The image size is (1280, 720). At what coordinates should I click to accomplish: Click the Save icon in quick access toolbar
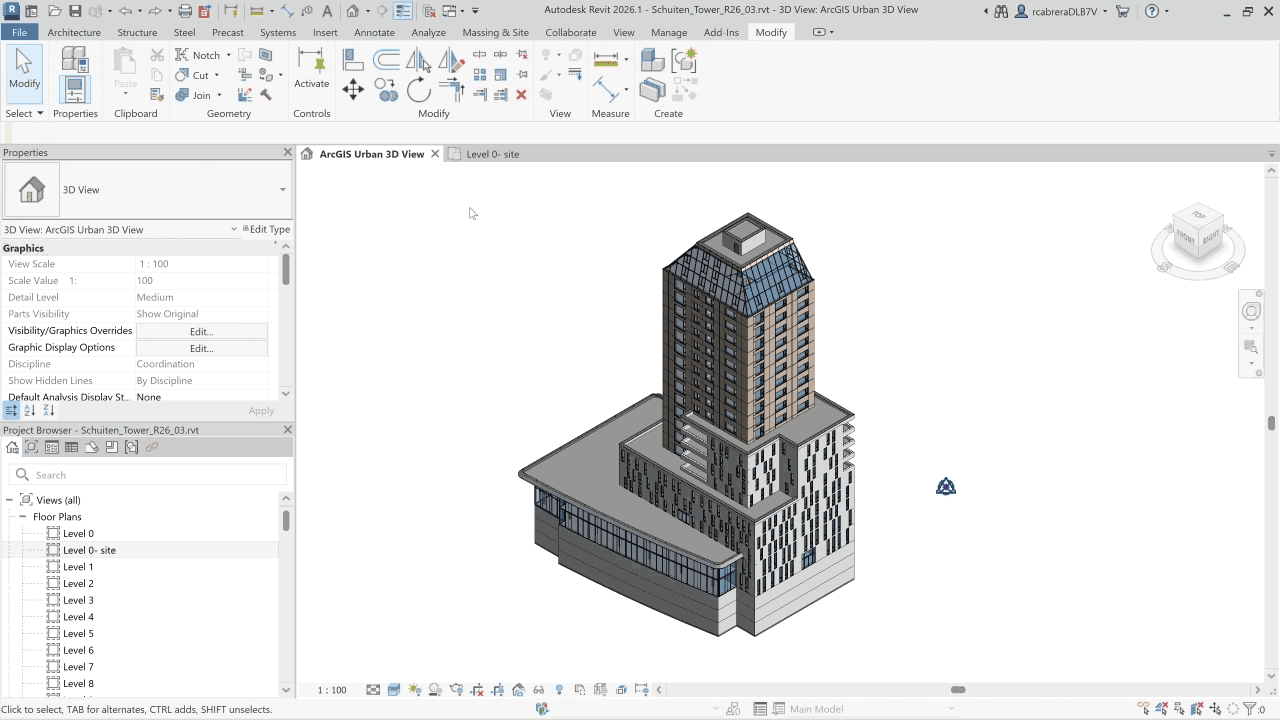tap(75, 11)
